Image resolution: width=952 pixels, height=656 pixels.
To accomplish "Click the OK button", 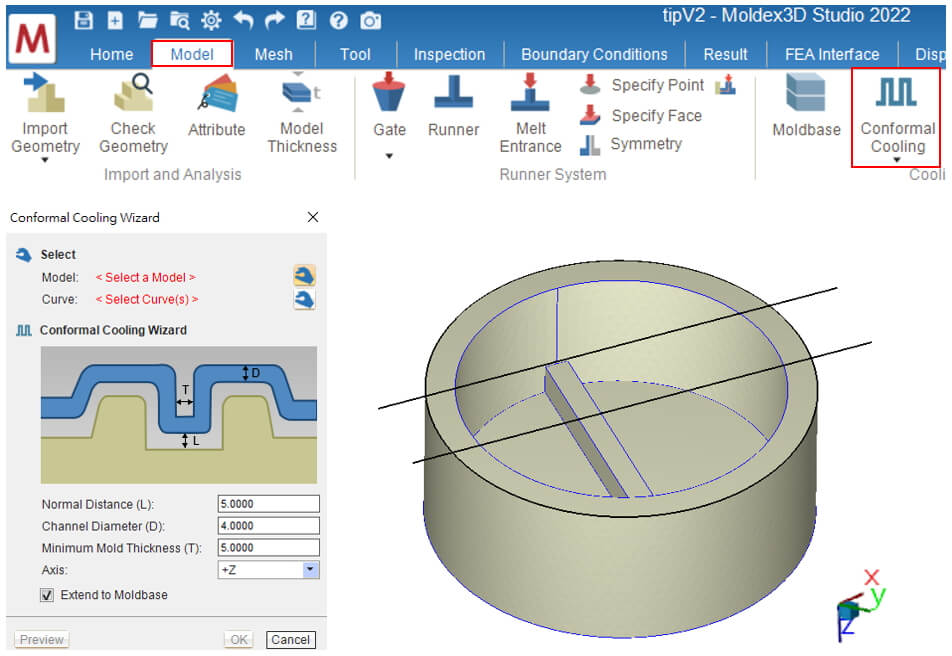I will point(239,640).
